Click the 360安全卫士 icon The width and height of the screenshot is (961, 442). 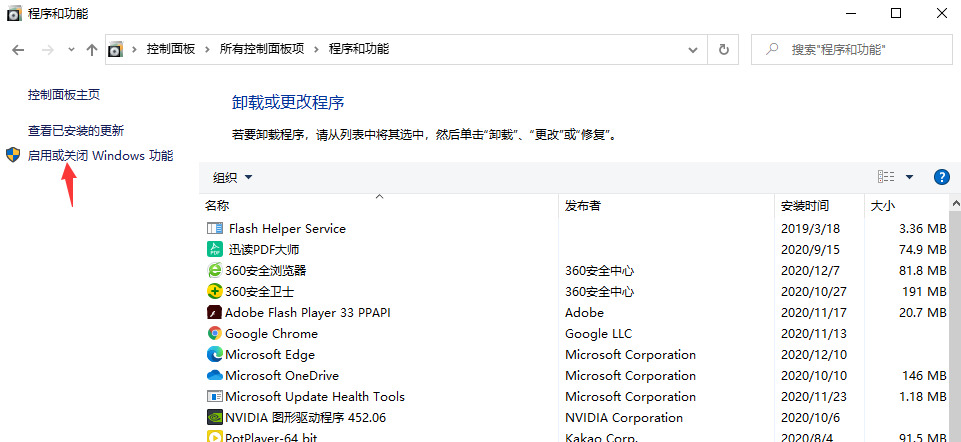[x=214, y=292]
